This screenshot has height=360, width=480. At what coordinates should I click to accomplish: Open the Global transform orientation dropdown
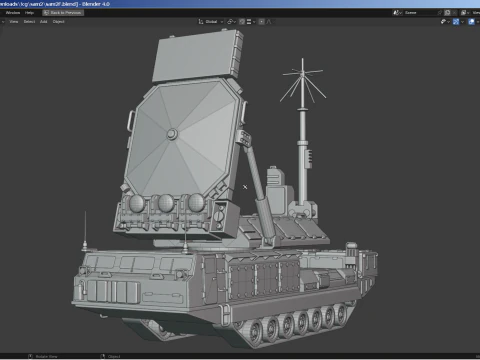pyautogui.click(x=211, y=22)
